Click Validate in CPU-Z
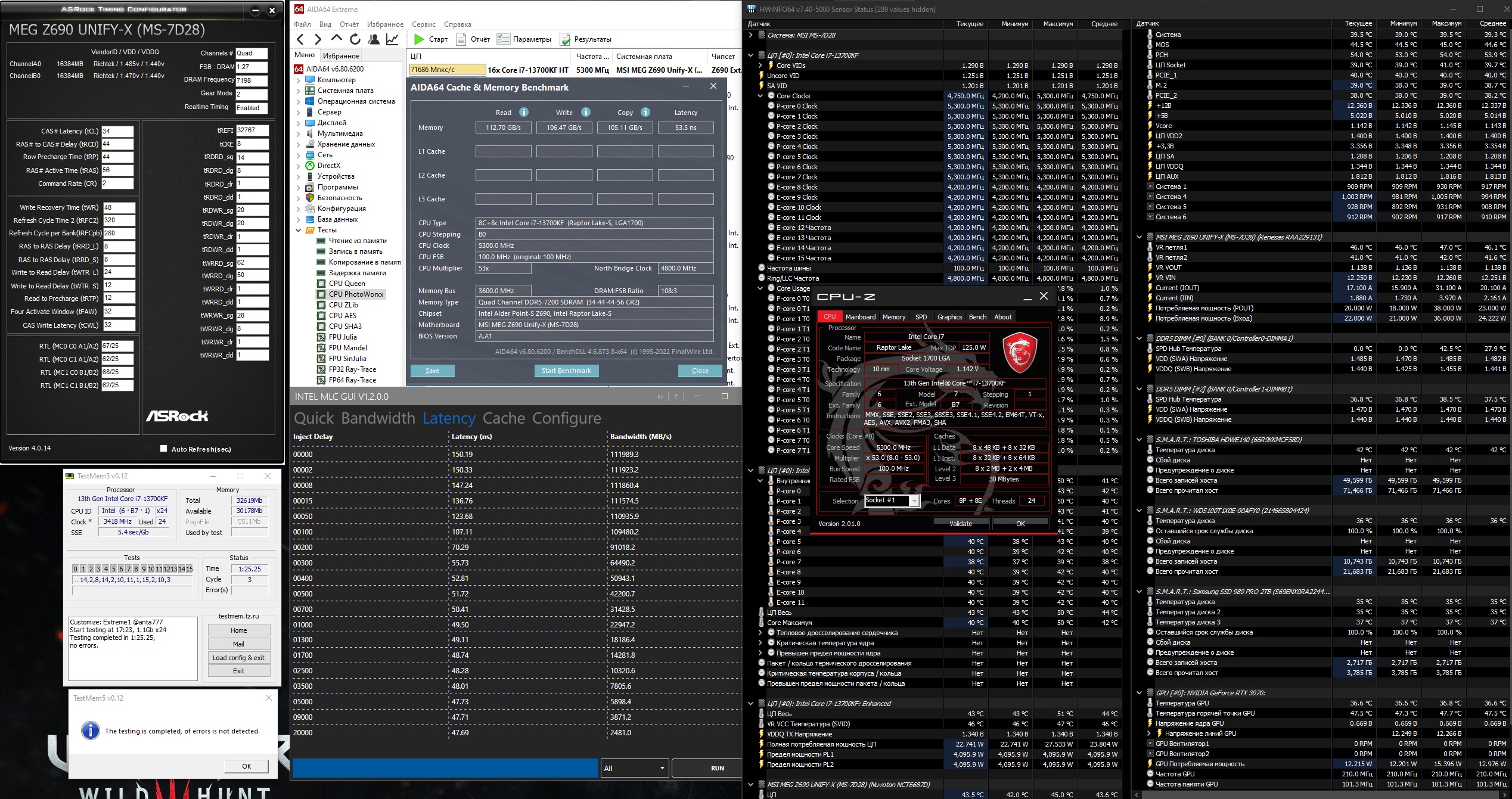The width and height of the screenshot is (1512, 799). pyautogui.click(x=961, y=524)
